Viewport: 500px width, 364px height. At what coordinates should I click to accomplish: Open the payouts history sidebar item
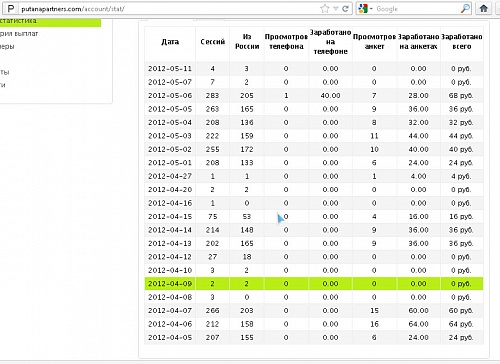coord(19,34)
